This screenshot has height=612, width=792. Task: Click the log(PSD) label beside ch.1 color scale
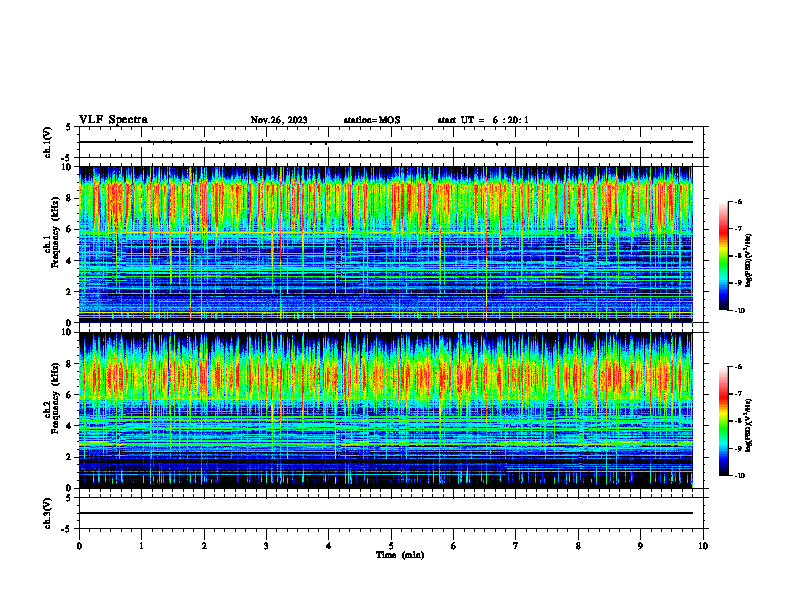749,261
